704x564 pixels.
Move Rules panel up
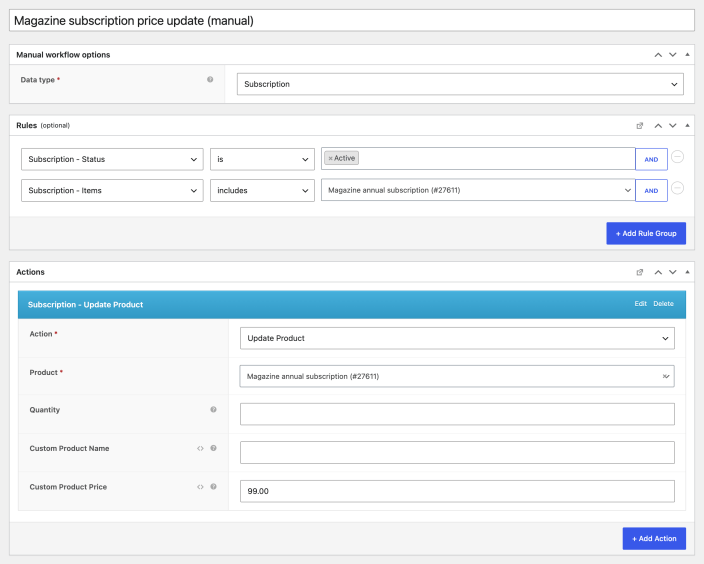(658, 126)
